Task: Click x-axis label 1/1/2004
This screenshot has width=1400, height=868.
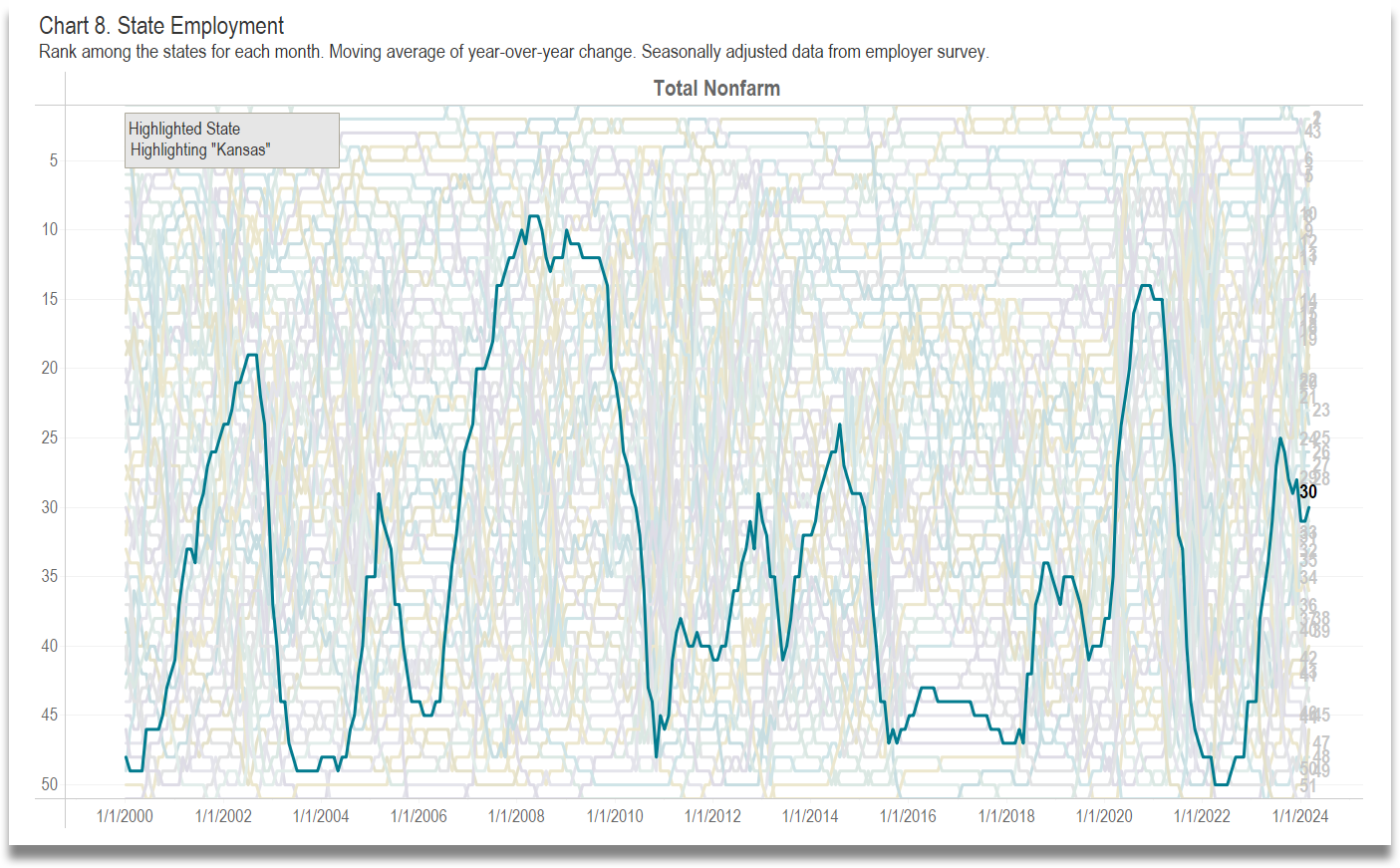Action: [x=321, y=816]
